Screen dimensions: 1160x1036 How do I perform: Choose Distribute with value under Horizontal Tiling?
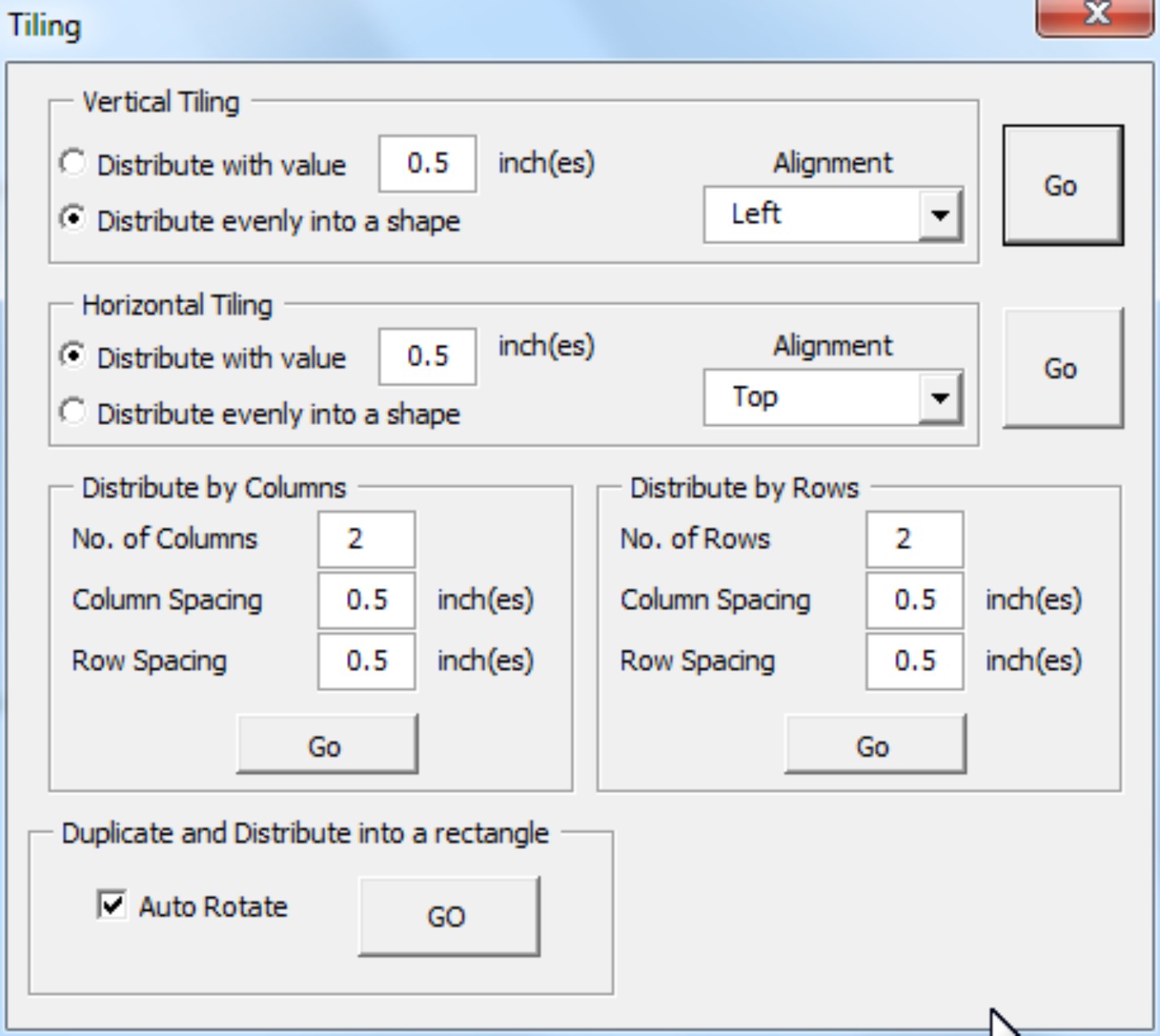73,356
